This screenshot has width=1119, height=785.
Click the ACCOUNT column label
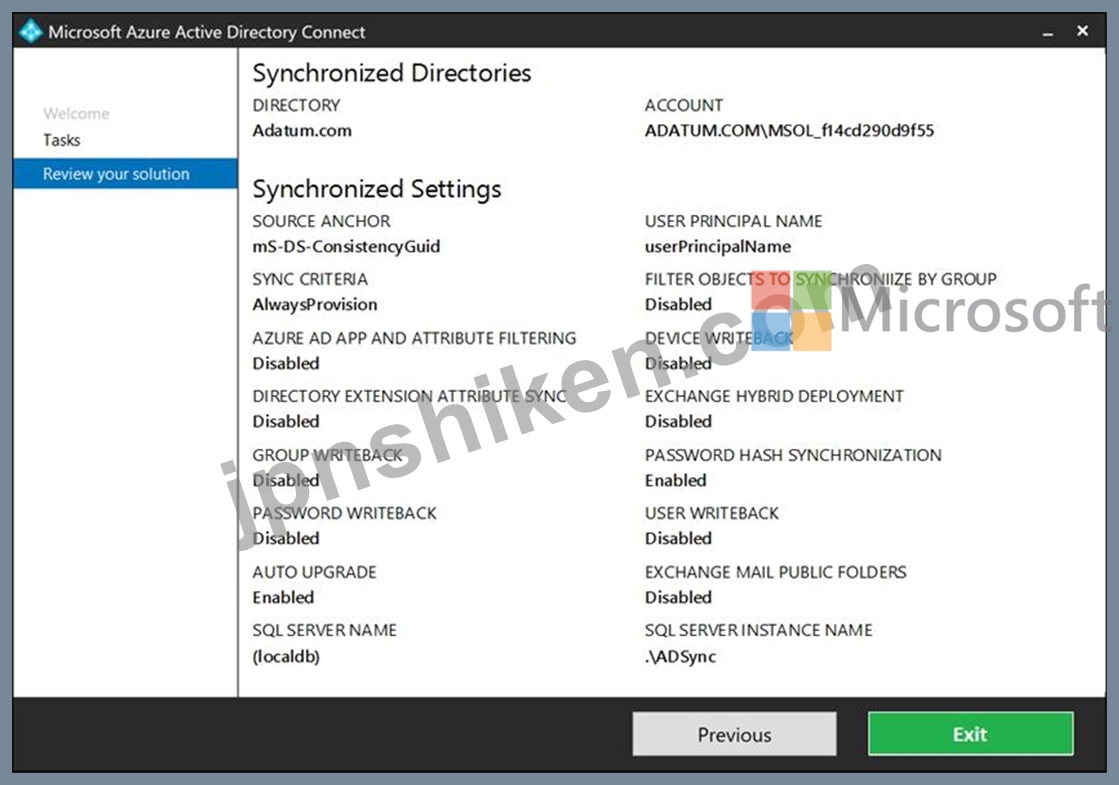tap(684, 106)
